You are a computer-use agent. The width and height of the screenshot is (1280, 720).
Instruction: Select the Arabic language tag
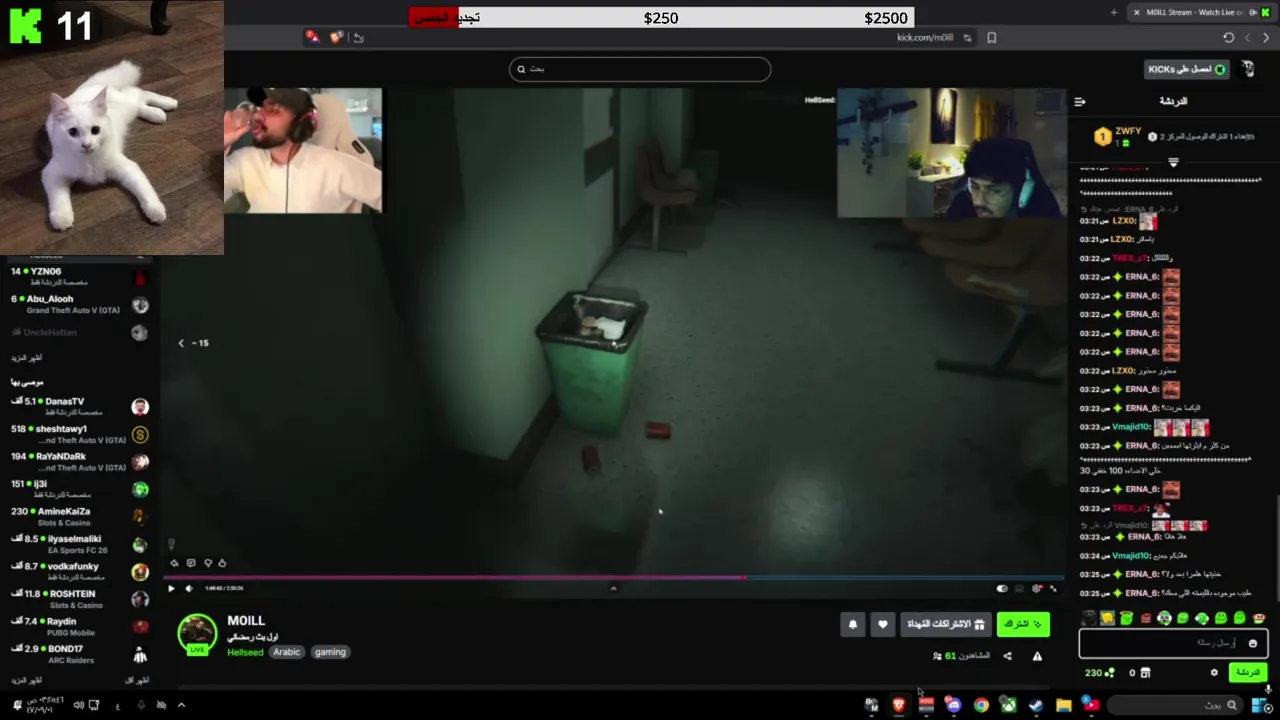click(x=286, y=652)
